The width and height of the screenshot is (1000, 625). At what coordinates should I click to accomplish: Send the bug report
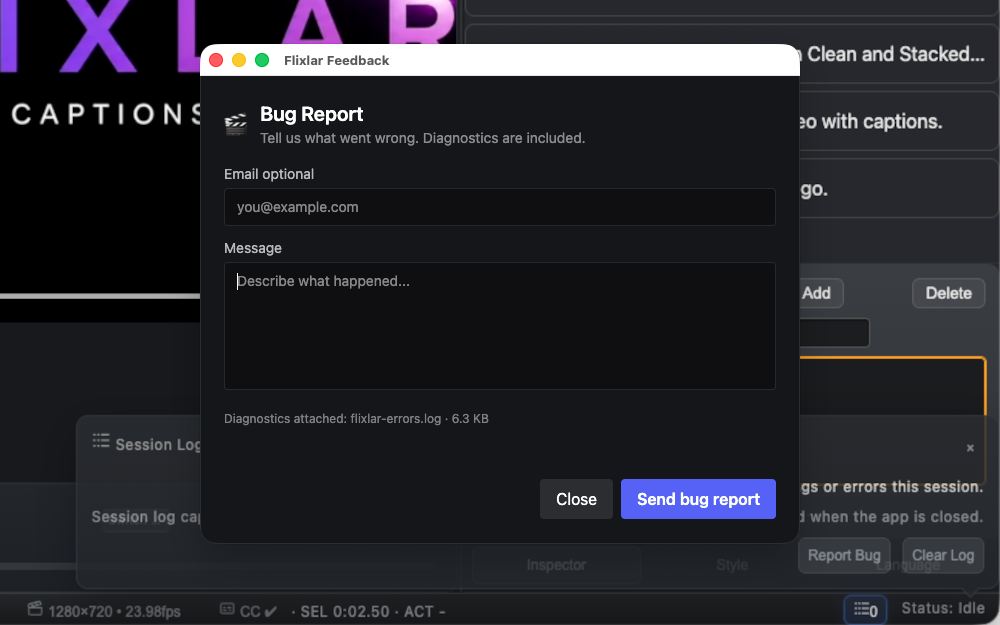[x=698, y=499]
